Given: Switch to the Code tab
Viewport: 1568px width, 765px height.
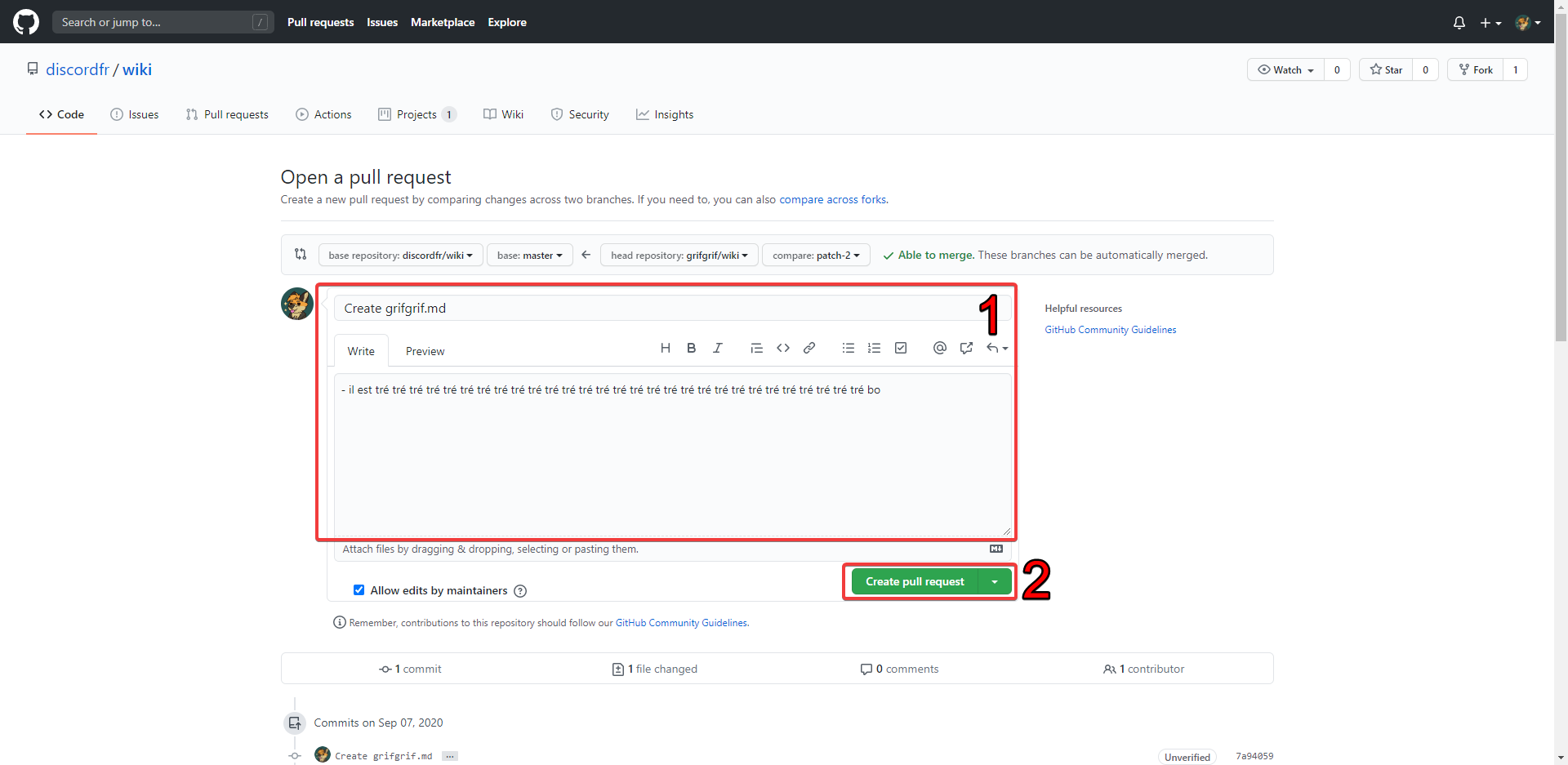Looking at the screenshot, I should (61, 114).
